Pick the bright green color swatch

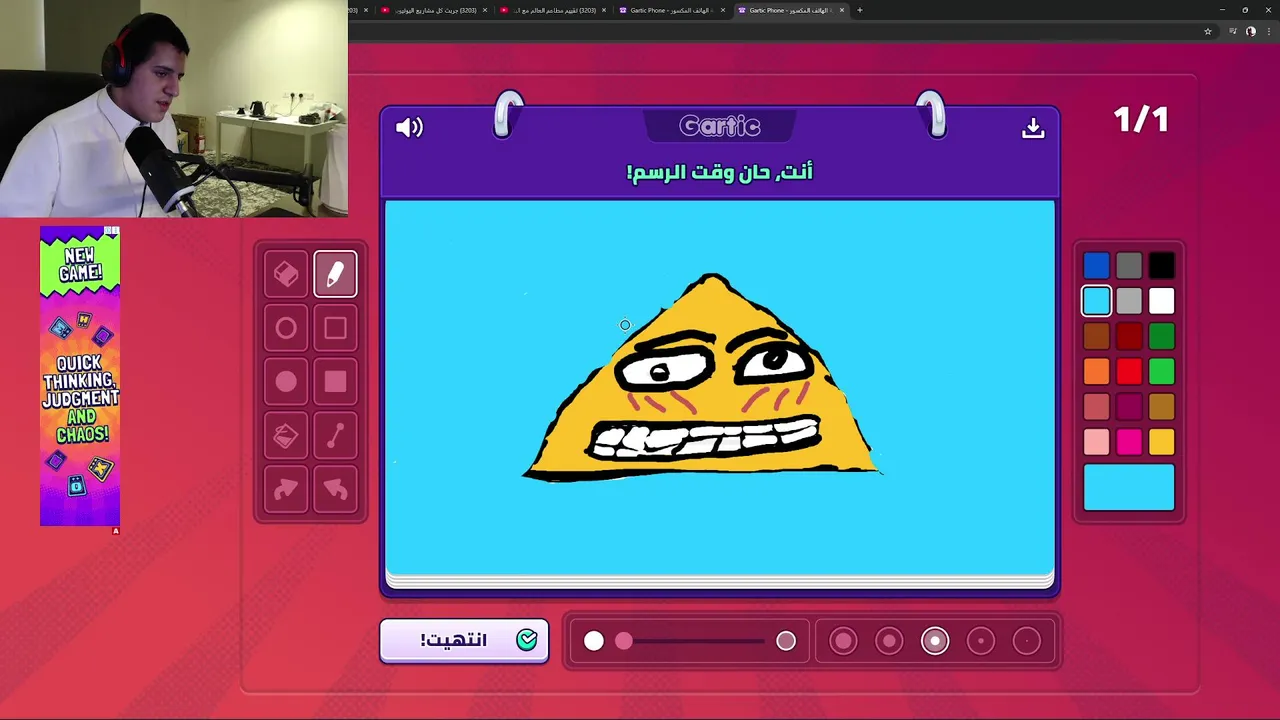(x=1162, y=371)
